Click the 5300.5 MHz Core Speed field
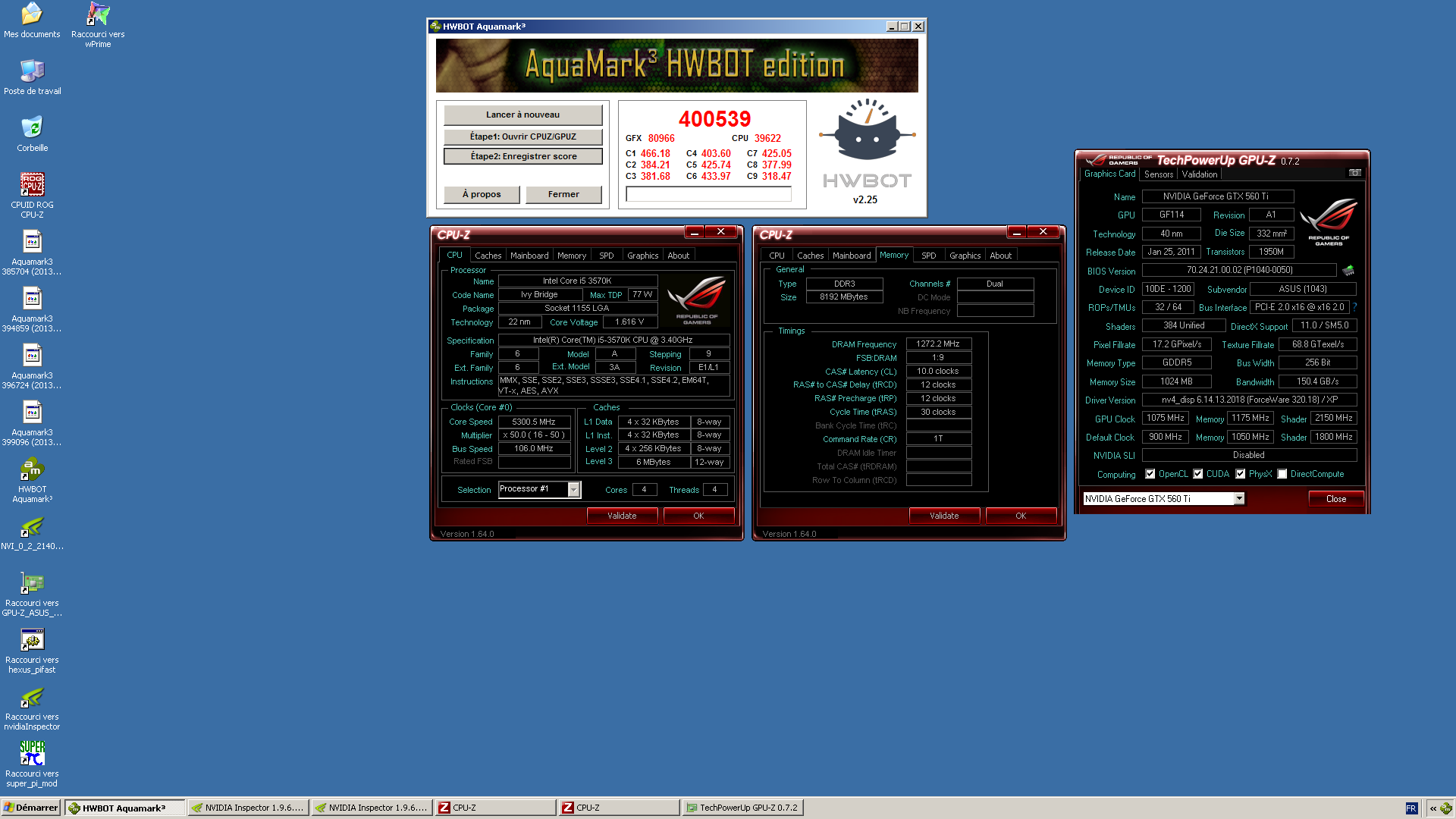The image size is (1456, 819). (x=534, y=422)
